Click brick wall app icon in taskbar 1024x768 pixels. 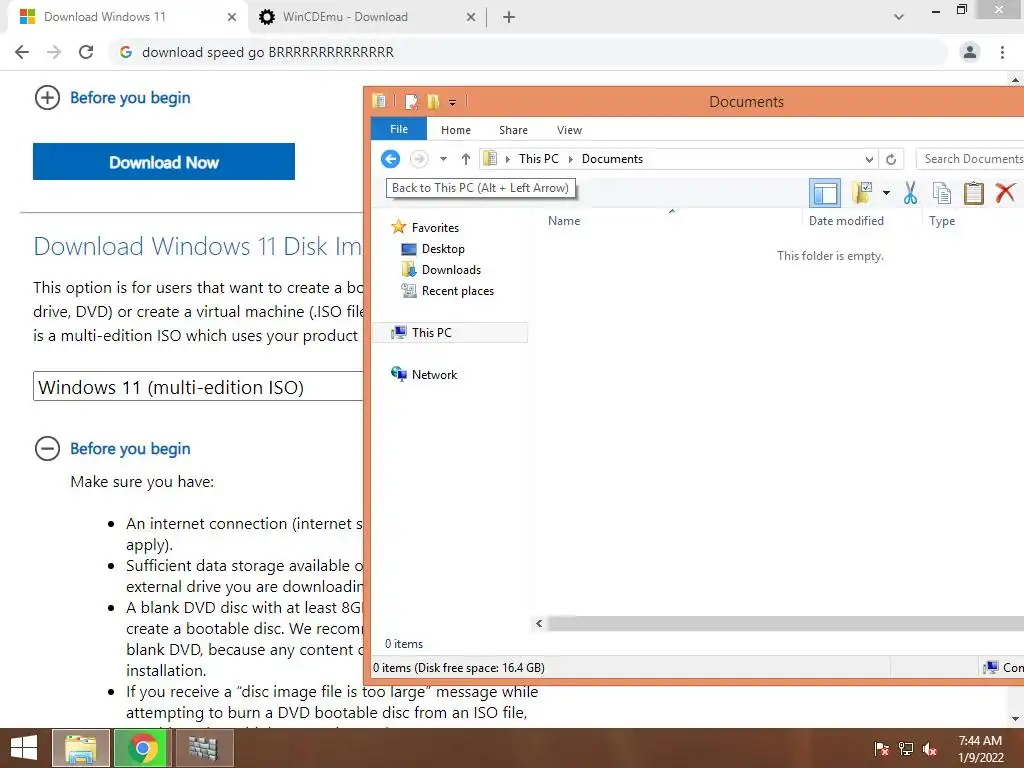(204, 748)
